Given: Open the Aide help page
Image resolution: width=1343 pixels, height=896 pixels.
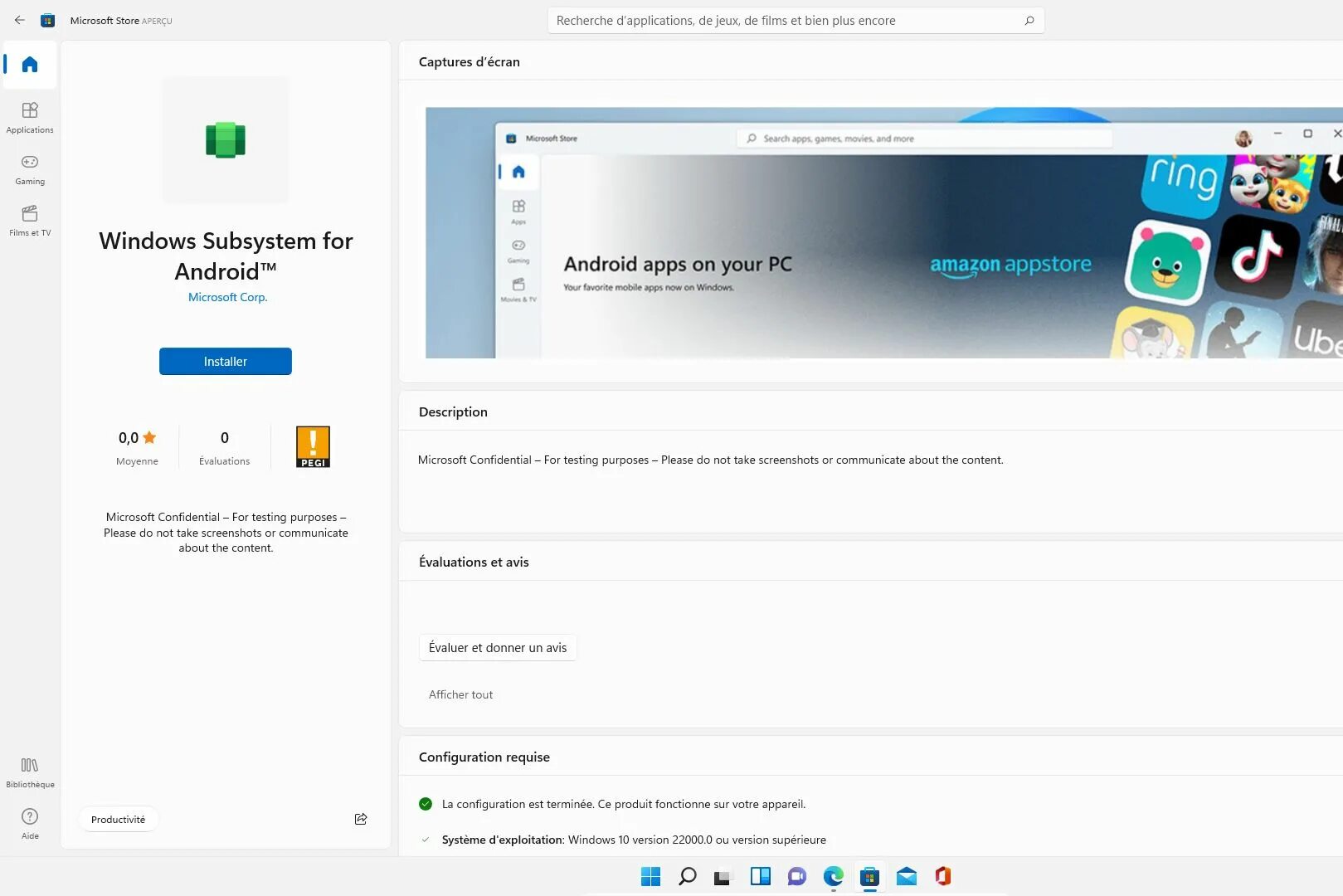Looking at the screenshot, I should pyautogui.click(x=30, y=823).
